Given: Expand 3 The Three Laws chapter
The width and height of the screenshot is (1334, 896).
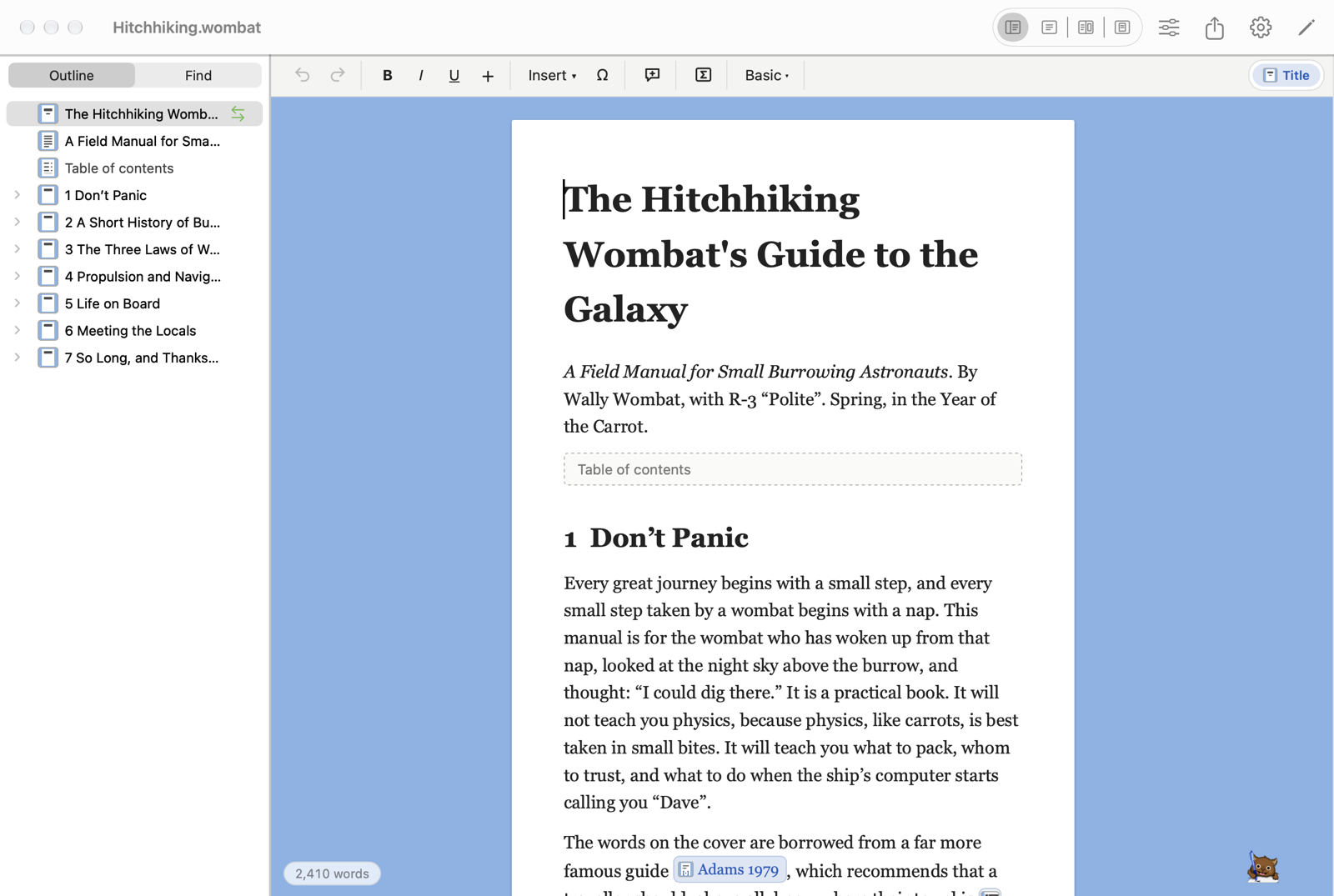Looking at the screenshot, I should point(17,249).
